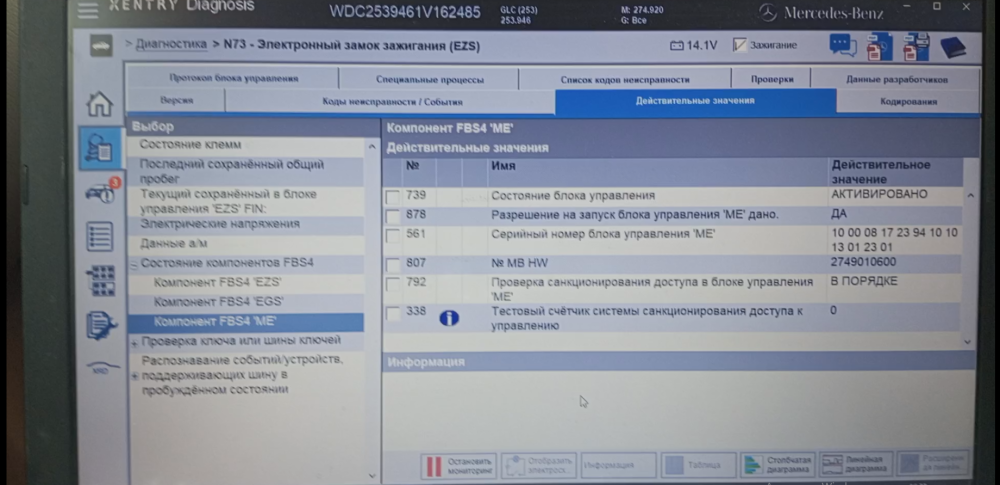Viewport: 1000px width, 485px height.
Task: Open Специальные процессы tab
Action: pyautogui.click(x=429, y=80)
